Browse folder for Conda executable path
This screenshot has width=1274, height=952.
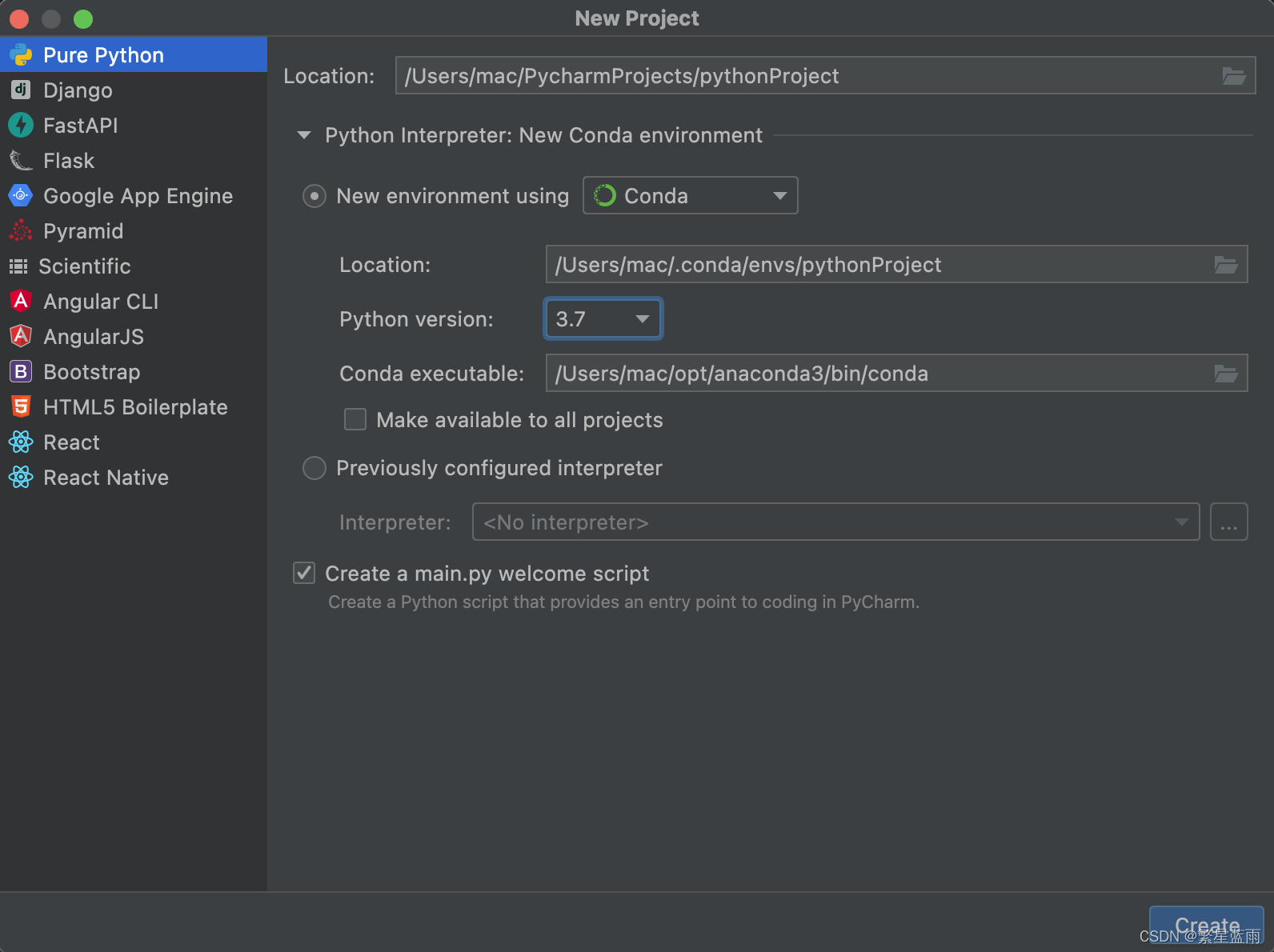pyautogui.click(x=1226, y=374)
